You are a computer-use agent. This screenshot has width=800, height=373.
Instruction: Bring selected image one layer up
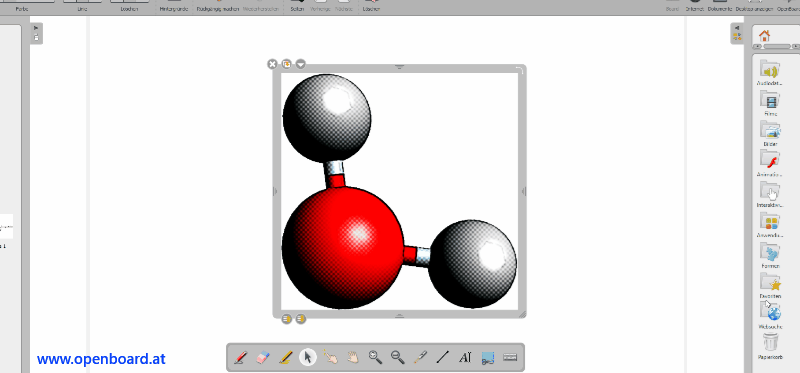286,319
